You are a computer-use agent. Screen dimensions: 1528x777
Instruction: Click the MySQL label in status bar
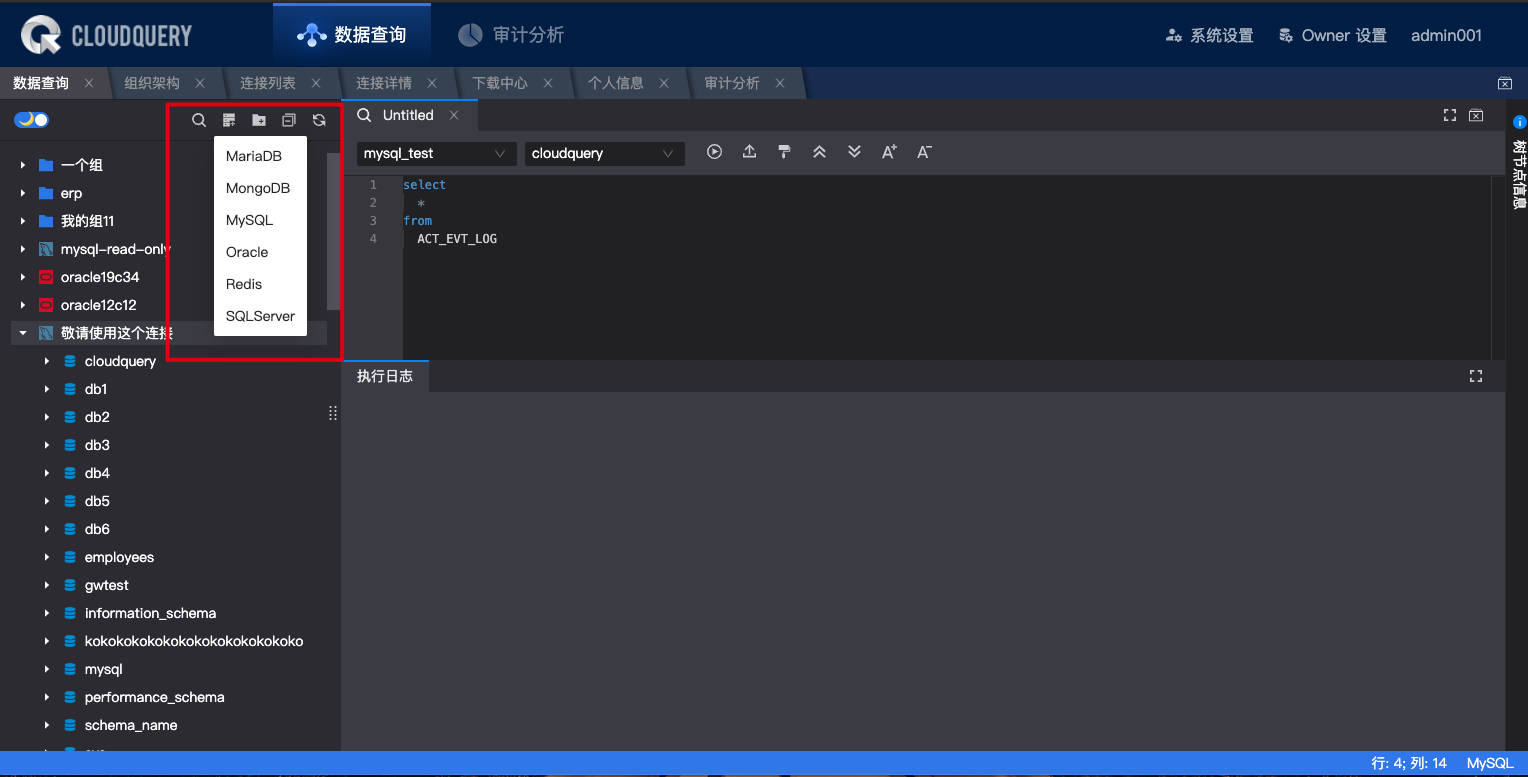pos(1490,763)
